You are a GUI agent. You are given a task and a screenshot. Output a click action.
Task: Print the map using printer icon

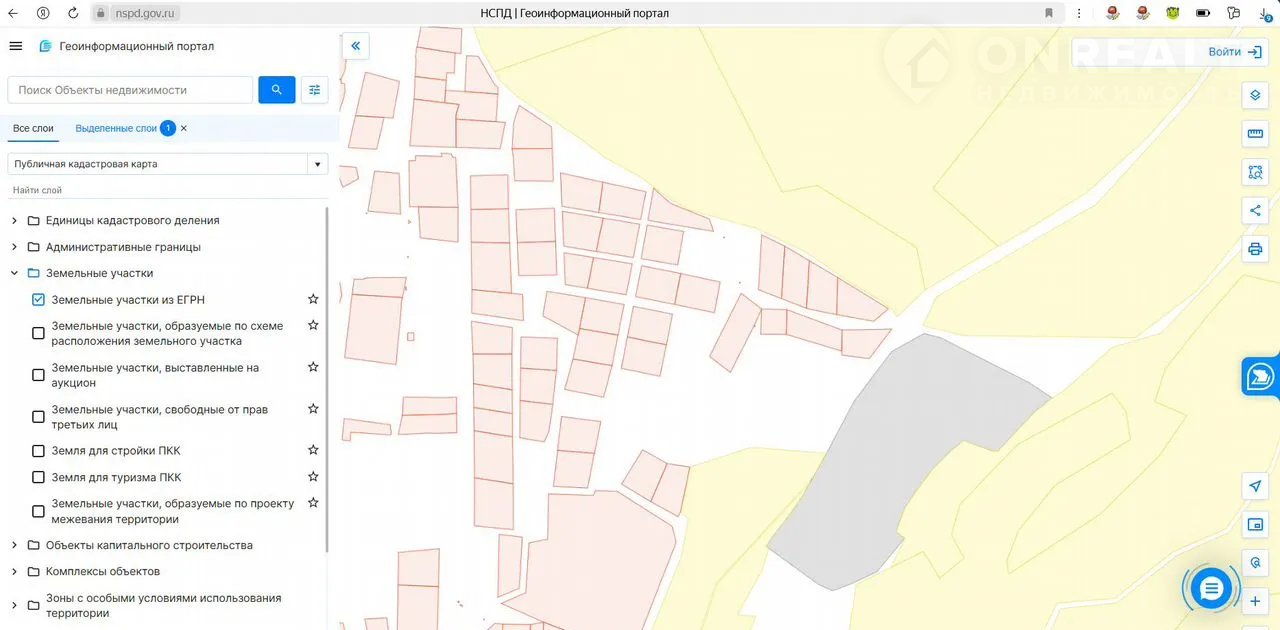click(1255, 248)
